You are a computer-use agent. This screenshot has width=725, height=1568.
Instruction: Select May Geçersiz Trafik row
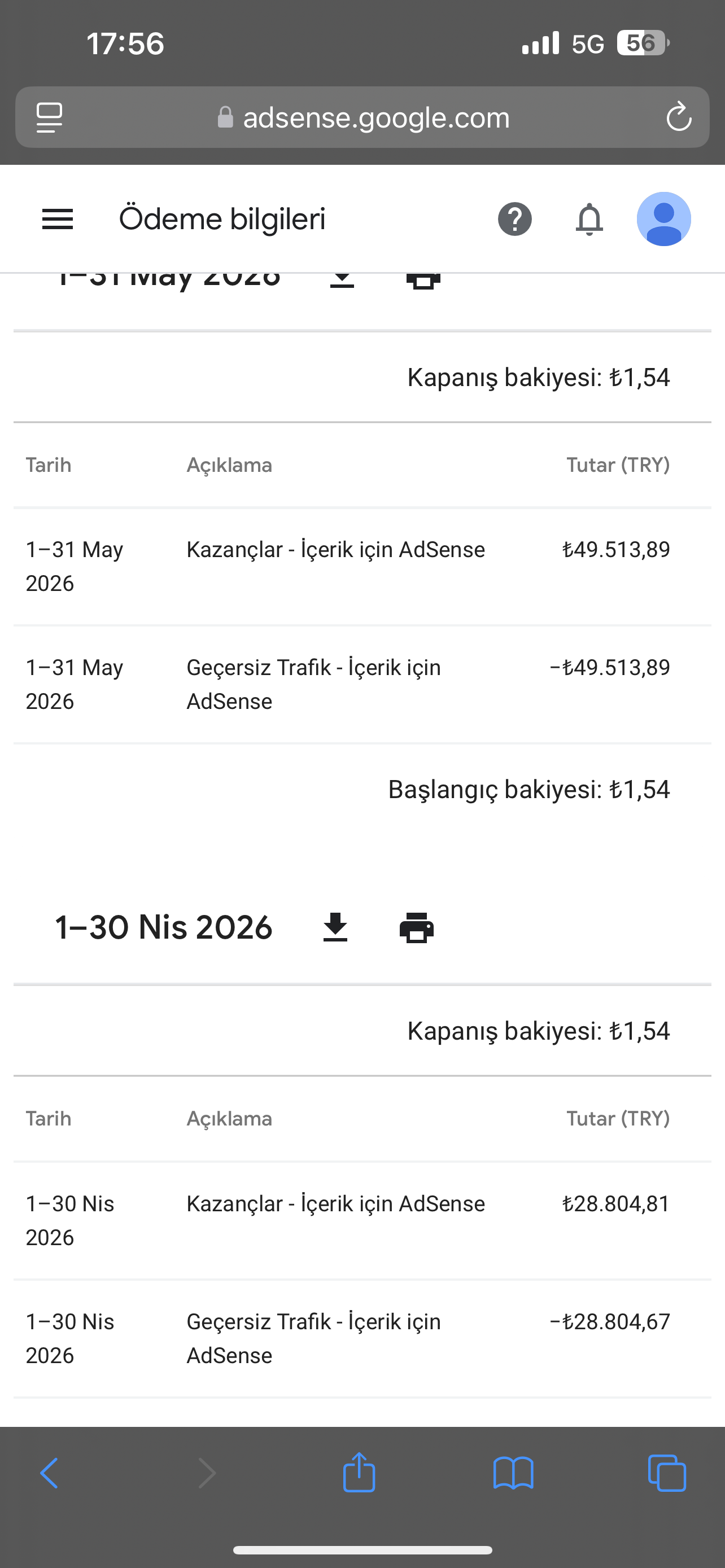[x=363, y=685]
